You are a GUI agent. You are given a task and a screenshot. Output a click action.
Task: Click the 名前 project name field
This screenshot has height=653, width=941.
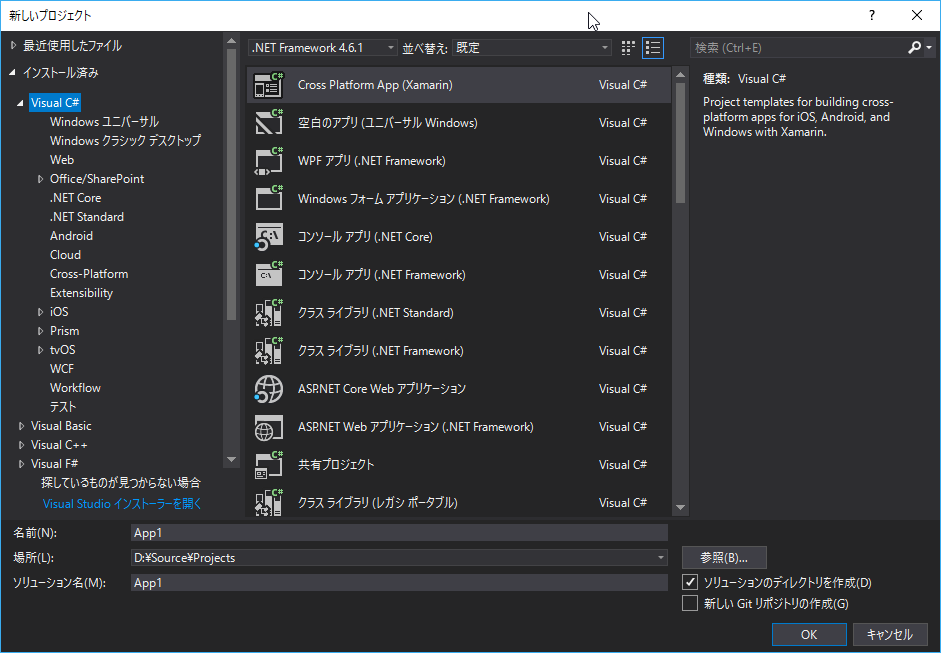pos(399,532)
